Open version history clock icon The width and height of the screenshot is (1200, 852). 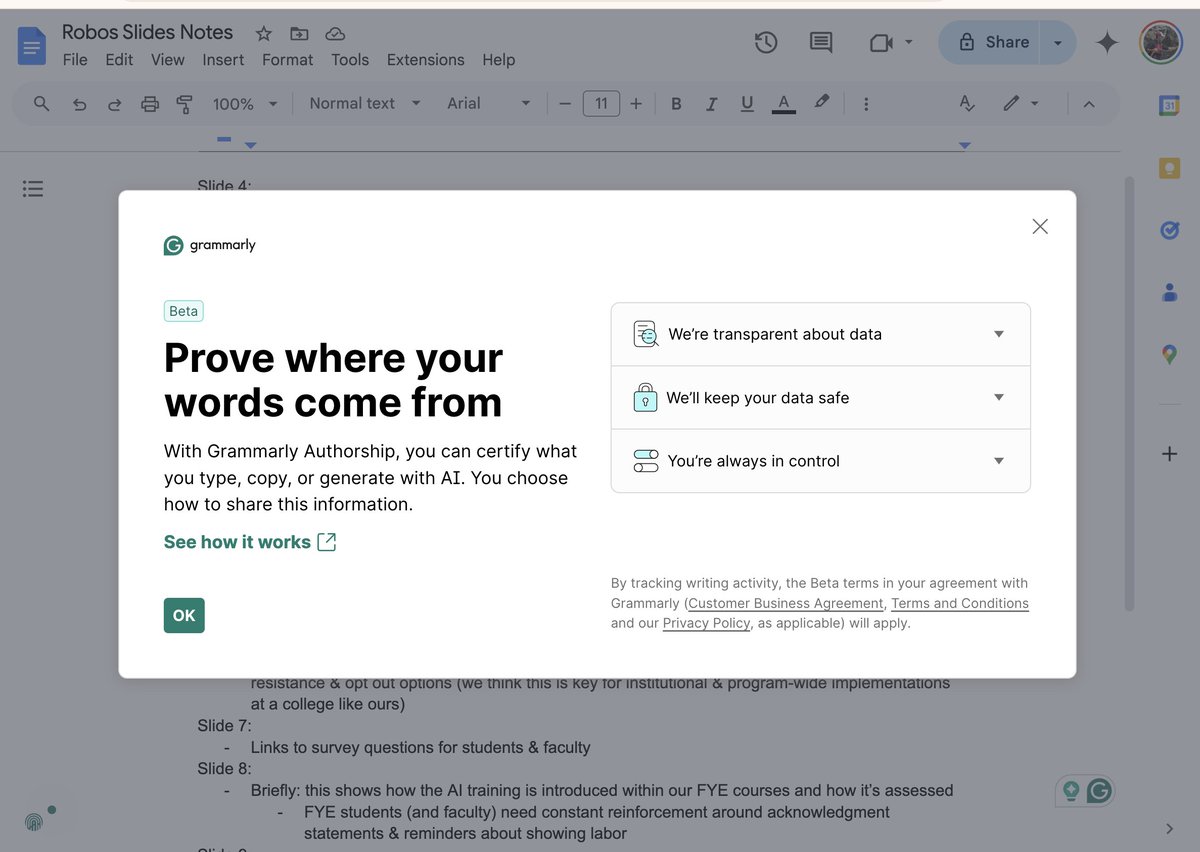[766, 42]
